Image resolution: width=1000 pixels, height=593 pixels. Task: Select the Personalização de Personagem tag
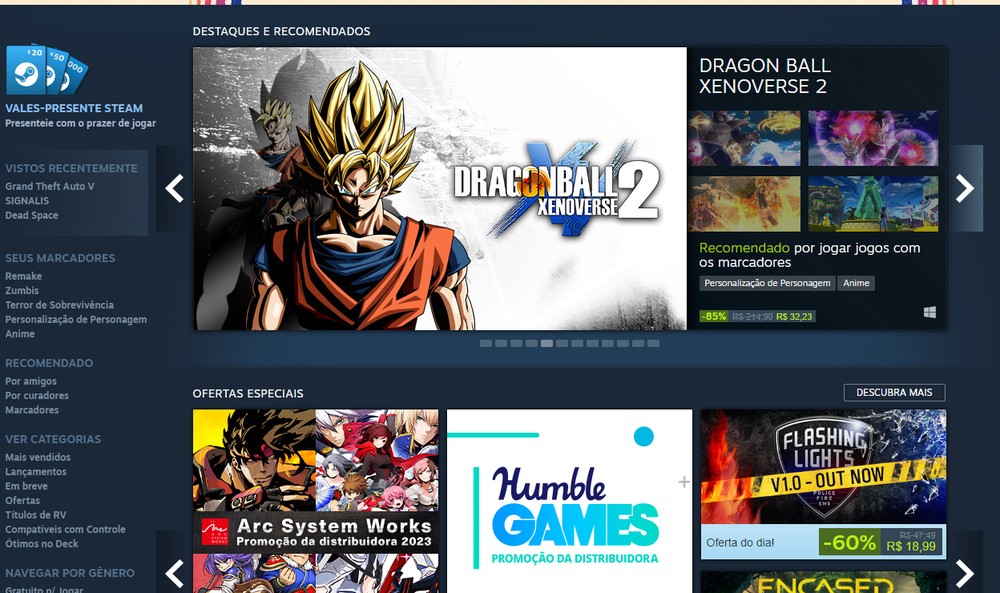tap(767, 283)
